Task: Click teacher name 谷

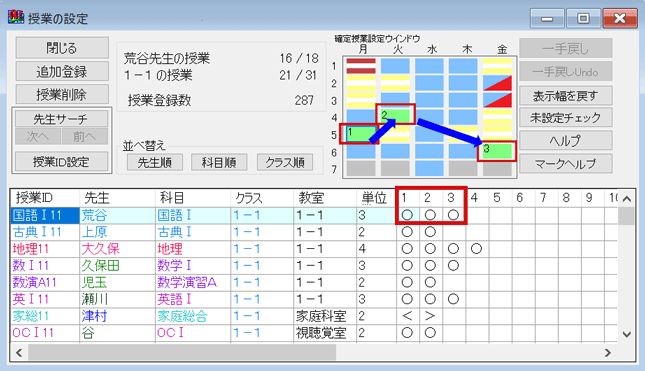Action: (x=88, y=333)
